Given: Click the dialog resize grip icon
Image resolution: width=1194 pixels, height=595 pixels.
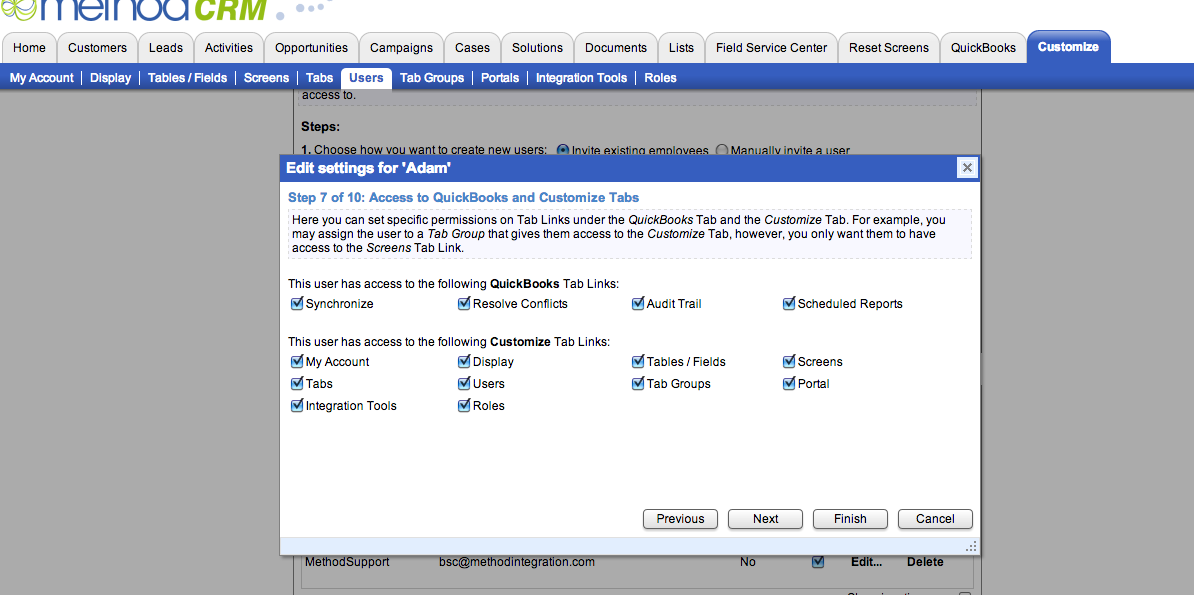Looking at the screenshot, I should click(971, 546).
